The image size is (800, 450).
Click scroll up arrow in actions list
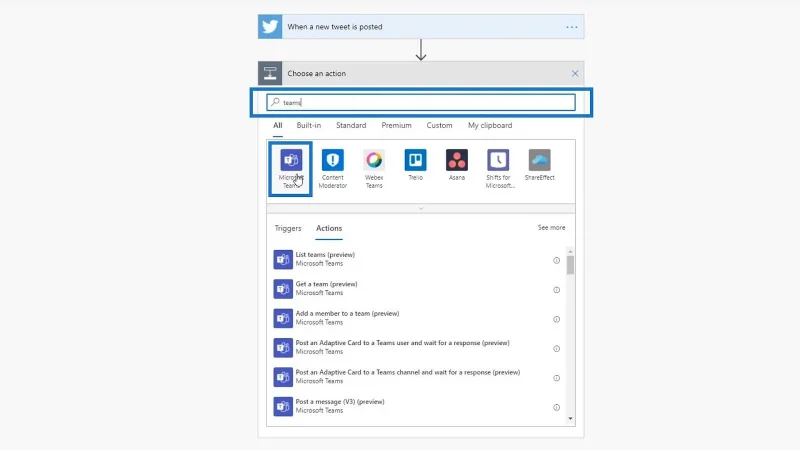point(570,252)
